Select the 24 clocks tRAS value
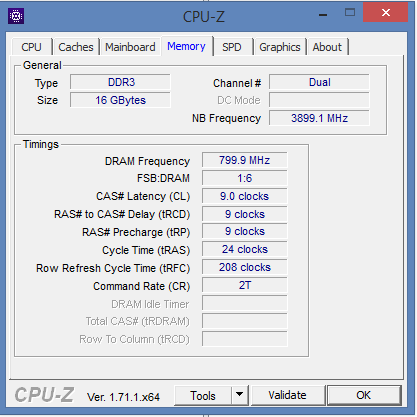The width and height of the screenshot is (417, 417). (245, 249)
